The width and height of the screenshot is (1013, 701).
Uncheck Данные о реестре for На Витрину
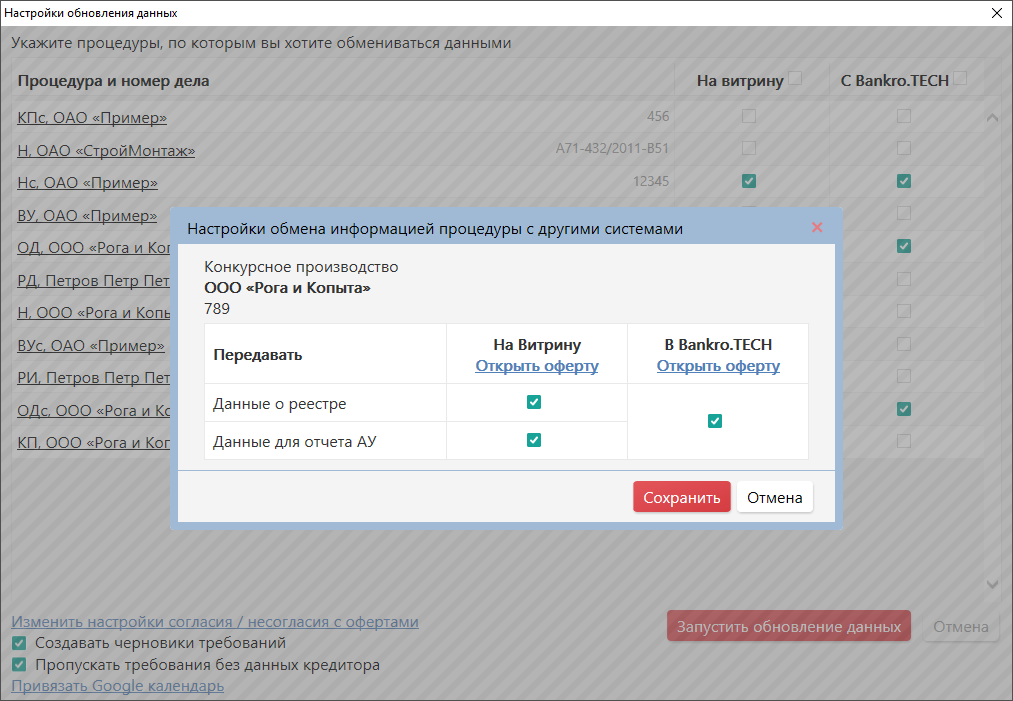pos(534,402)
